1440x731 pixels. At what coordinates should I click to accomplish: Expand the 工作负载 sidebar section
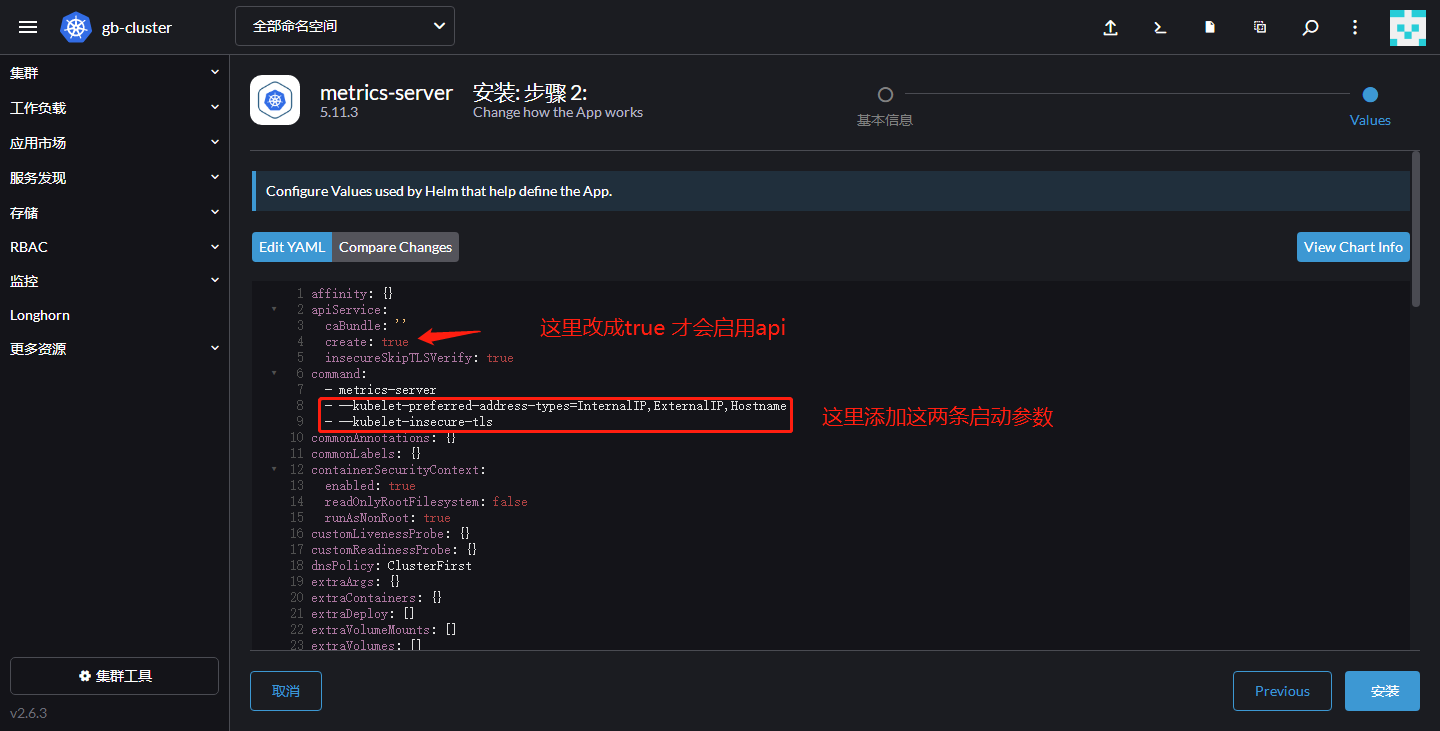pos(114,108)
